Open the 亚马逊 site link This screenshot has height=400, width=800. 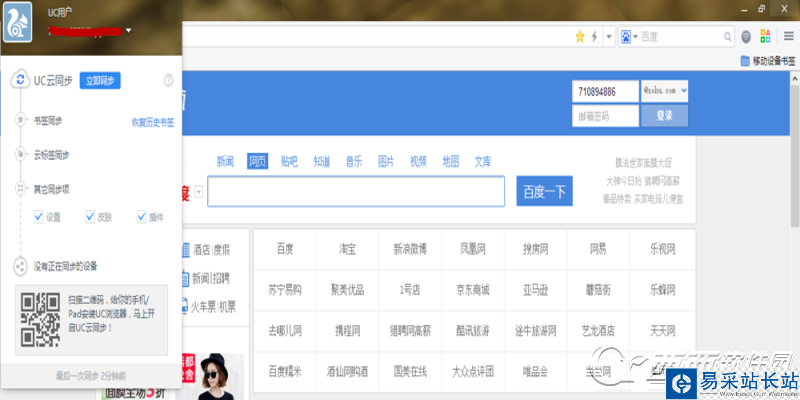535,290
